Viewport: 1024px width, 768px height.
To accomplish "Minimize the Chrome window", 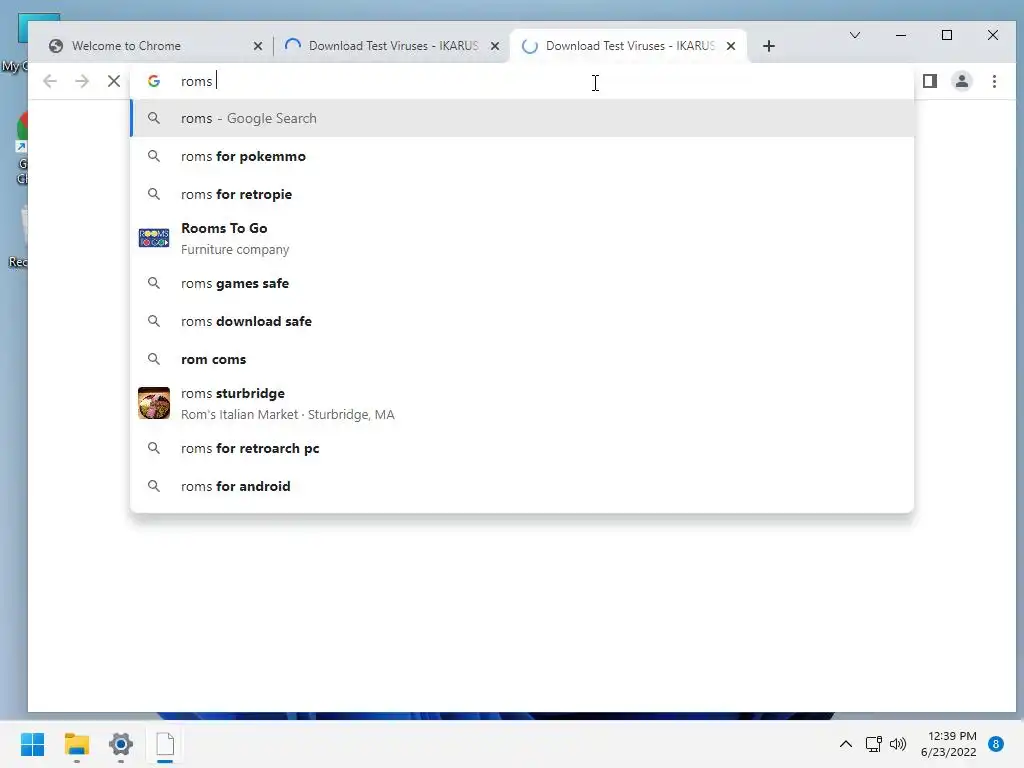I will (x=901, y=35).
